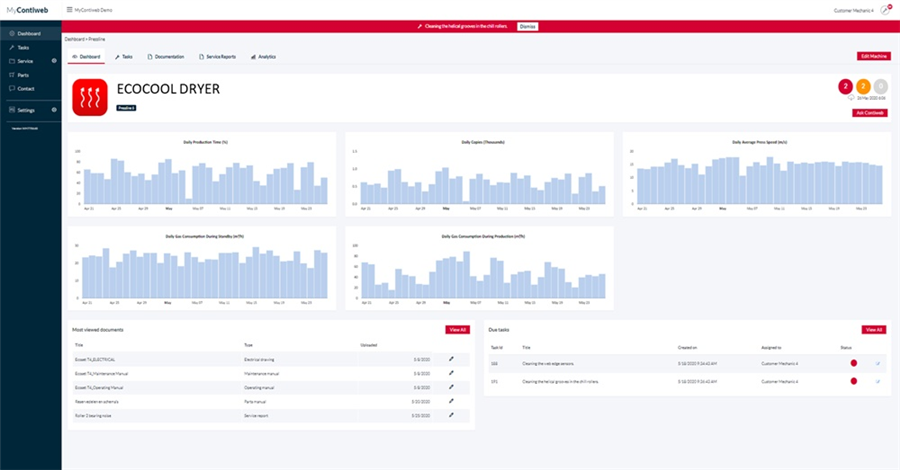Select the Documentation tab
The width and height of the screenshot is (900, 470).
coord(166,57)
